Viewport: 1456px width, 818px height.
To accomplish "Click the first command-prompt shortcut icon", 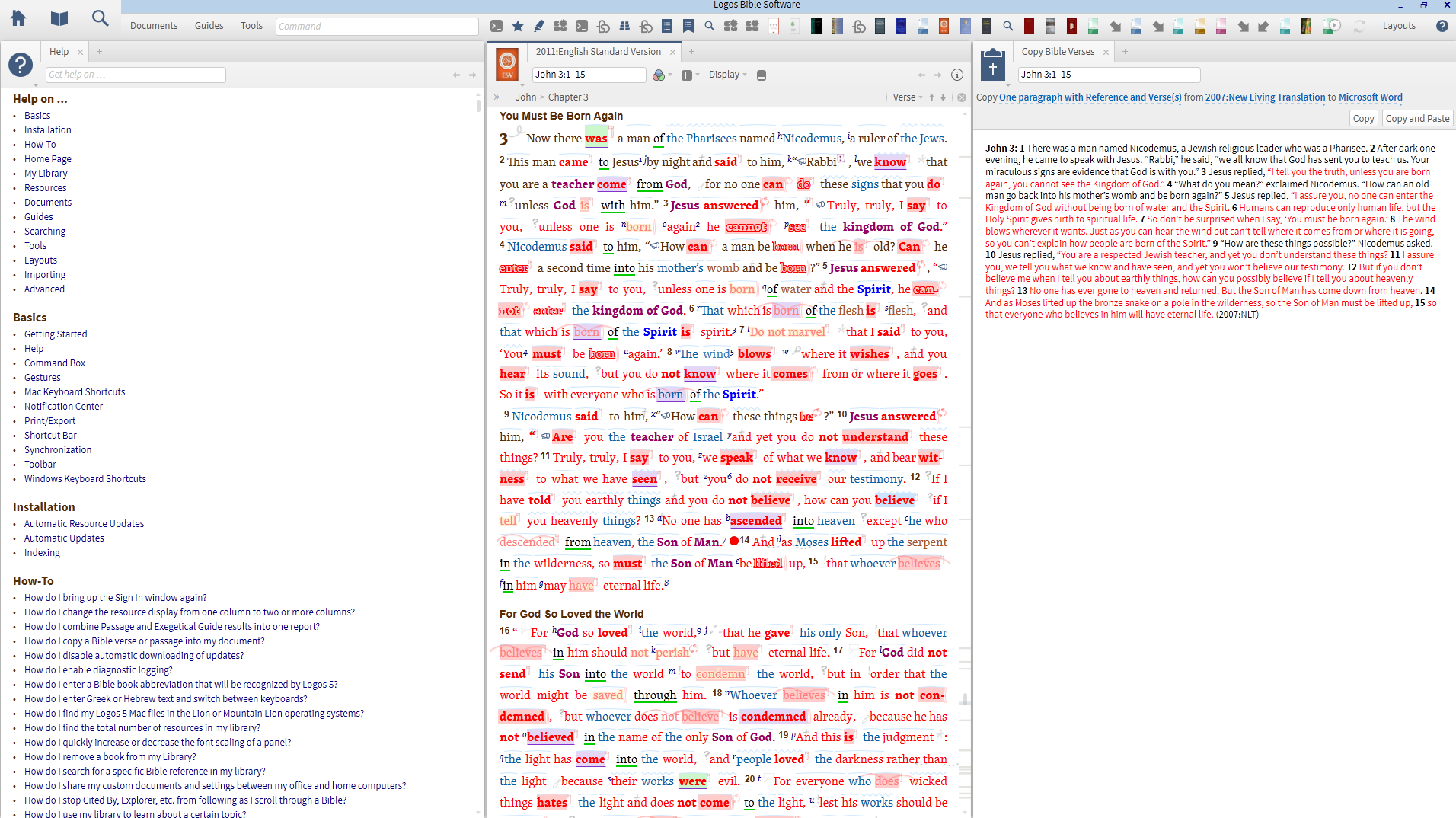I will point(497,27).
